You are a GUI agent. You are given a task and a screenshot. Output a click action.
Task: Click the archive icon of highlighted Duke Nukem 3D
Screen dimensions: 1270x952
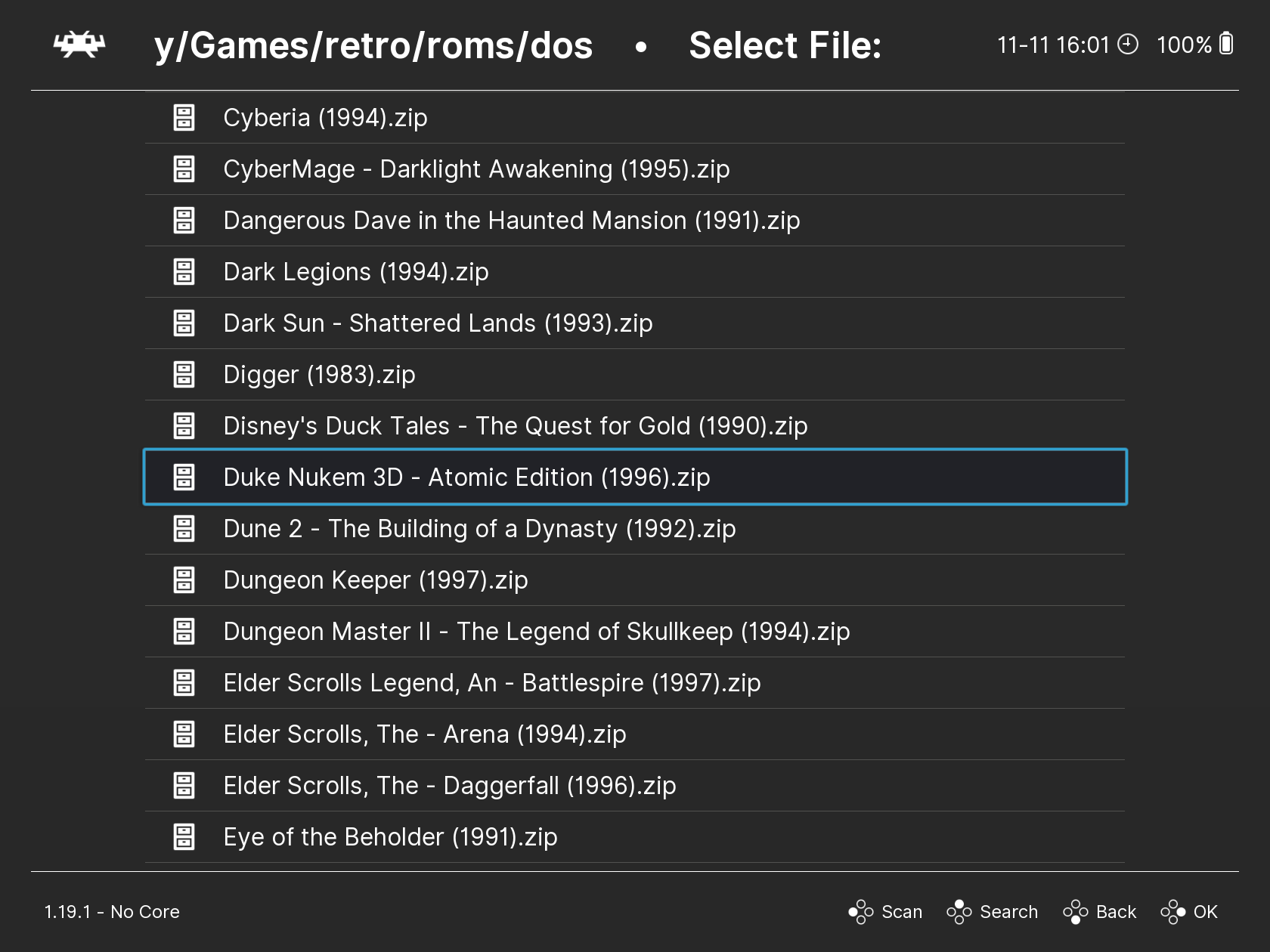coord(184,478)
